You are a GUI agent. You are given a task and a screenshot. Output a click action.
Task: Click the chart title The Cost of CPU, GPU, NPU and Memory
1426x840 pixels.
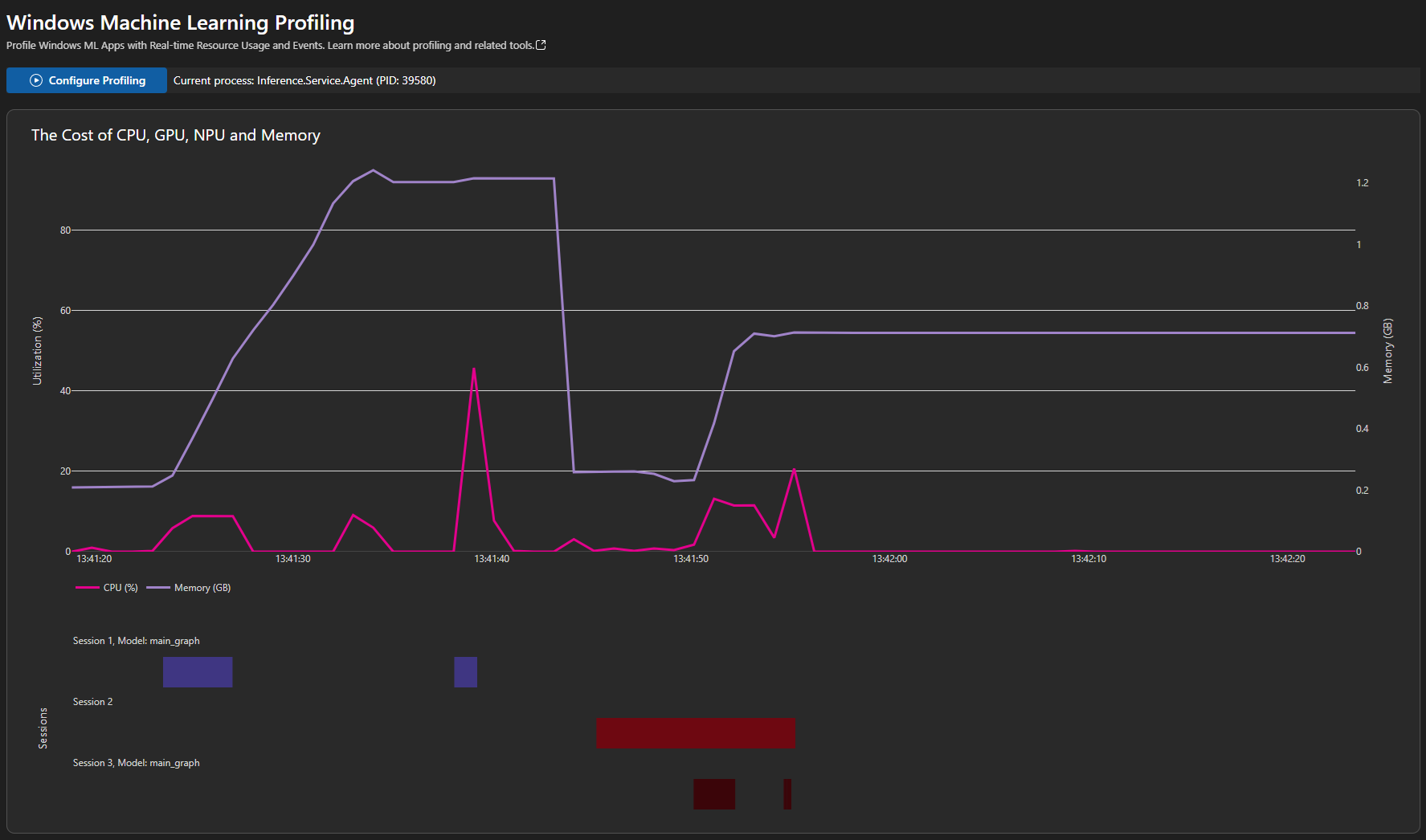(x=175, y=135)
